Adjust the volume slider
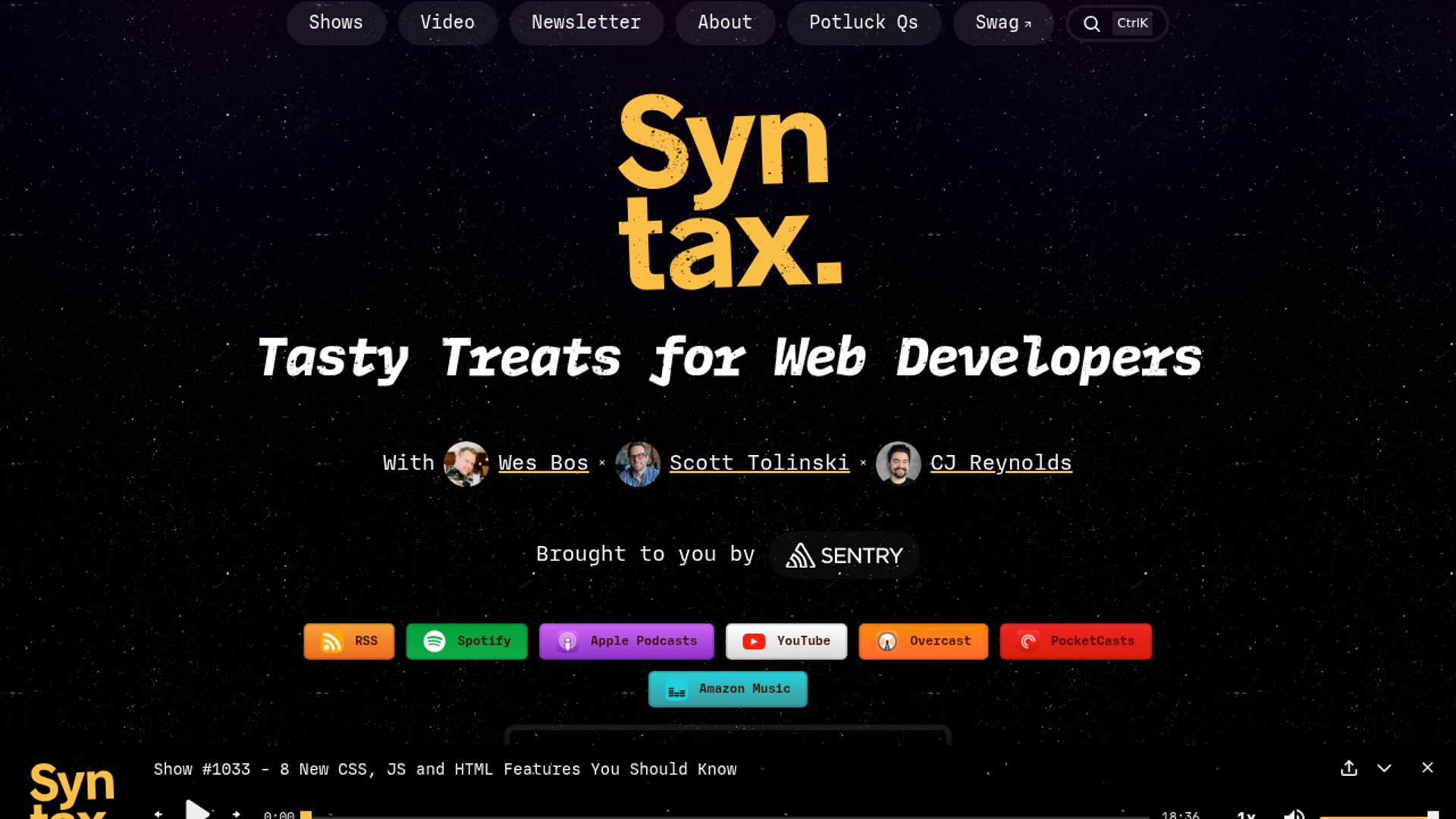This screenshot has height=819, width=1456. (1379, 815)
